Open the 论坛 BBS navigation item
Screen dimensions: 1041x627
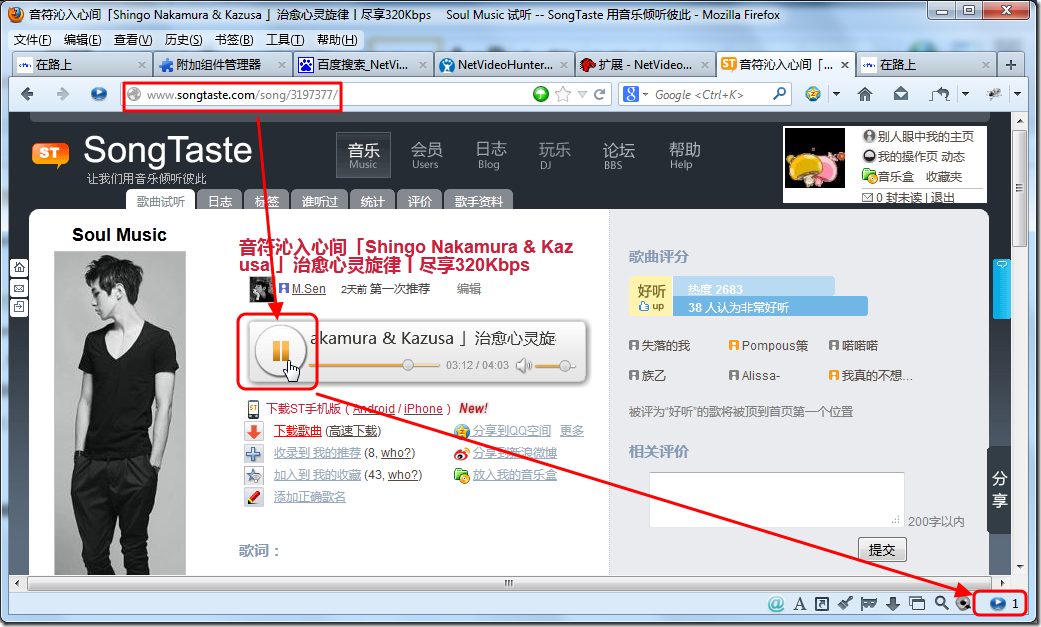618,155
